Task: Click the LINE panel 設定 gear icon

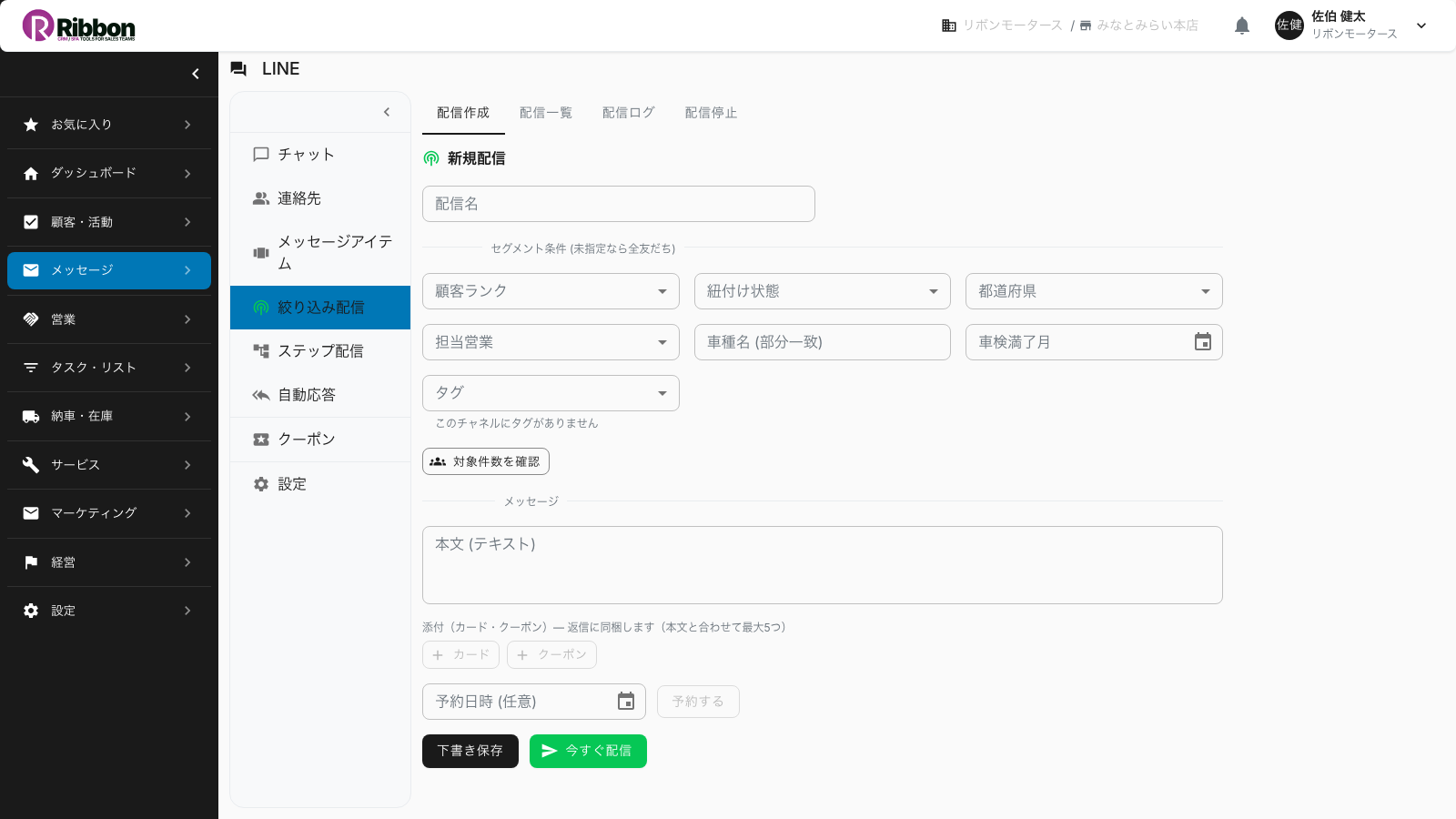Action: coord(261,484)
